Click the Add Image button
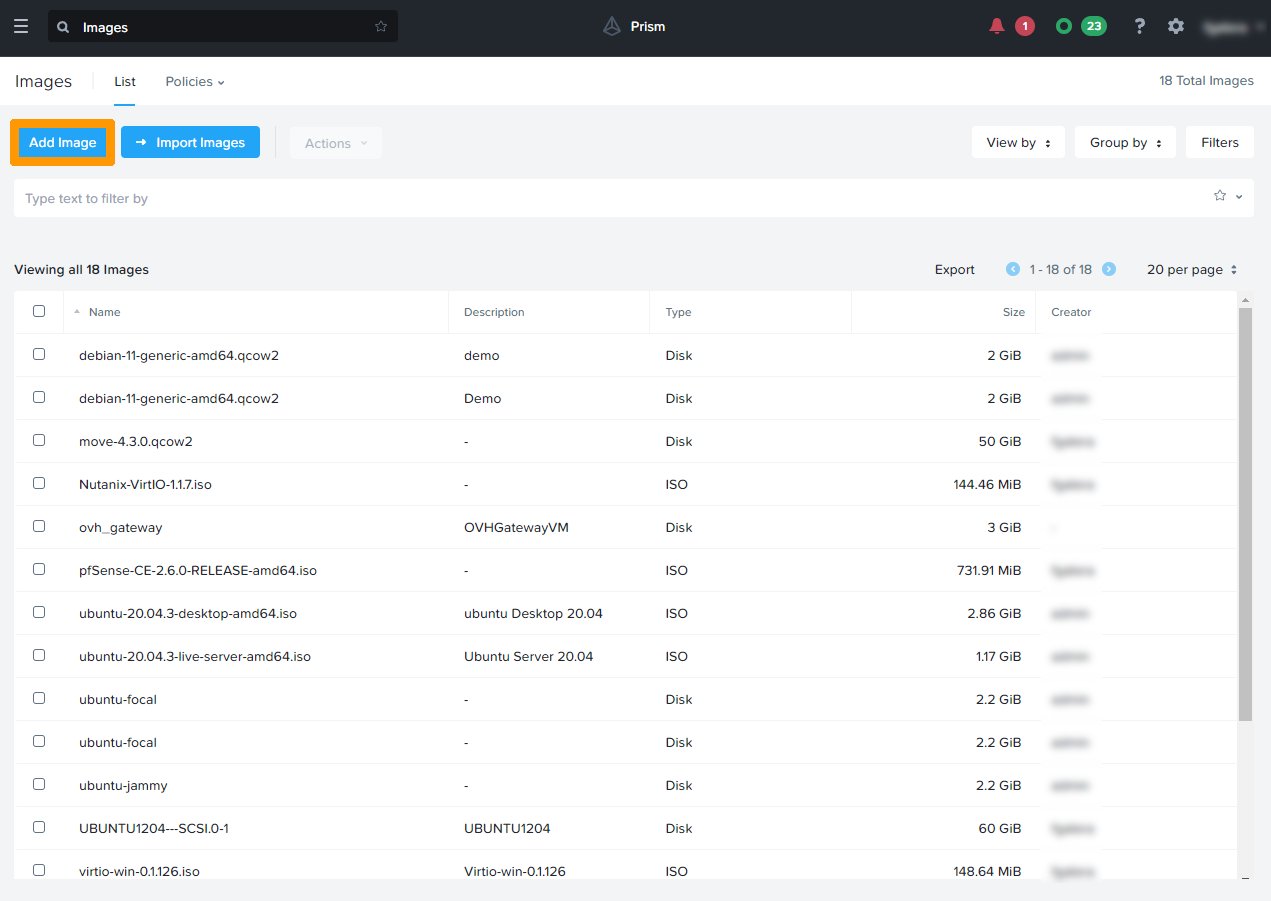The image size is (1271, 901). (63, 143)
